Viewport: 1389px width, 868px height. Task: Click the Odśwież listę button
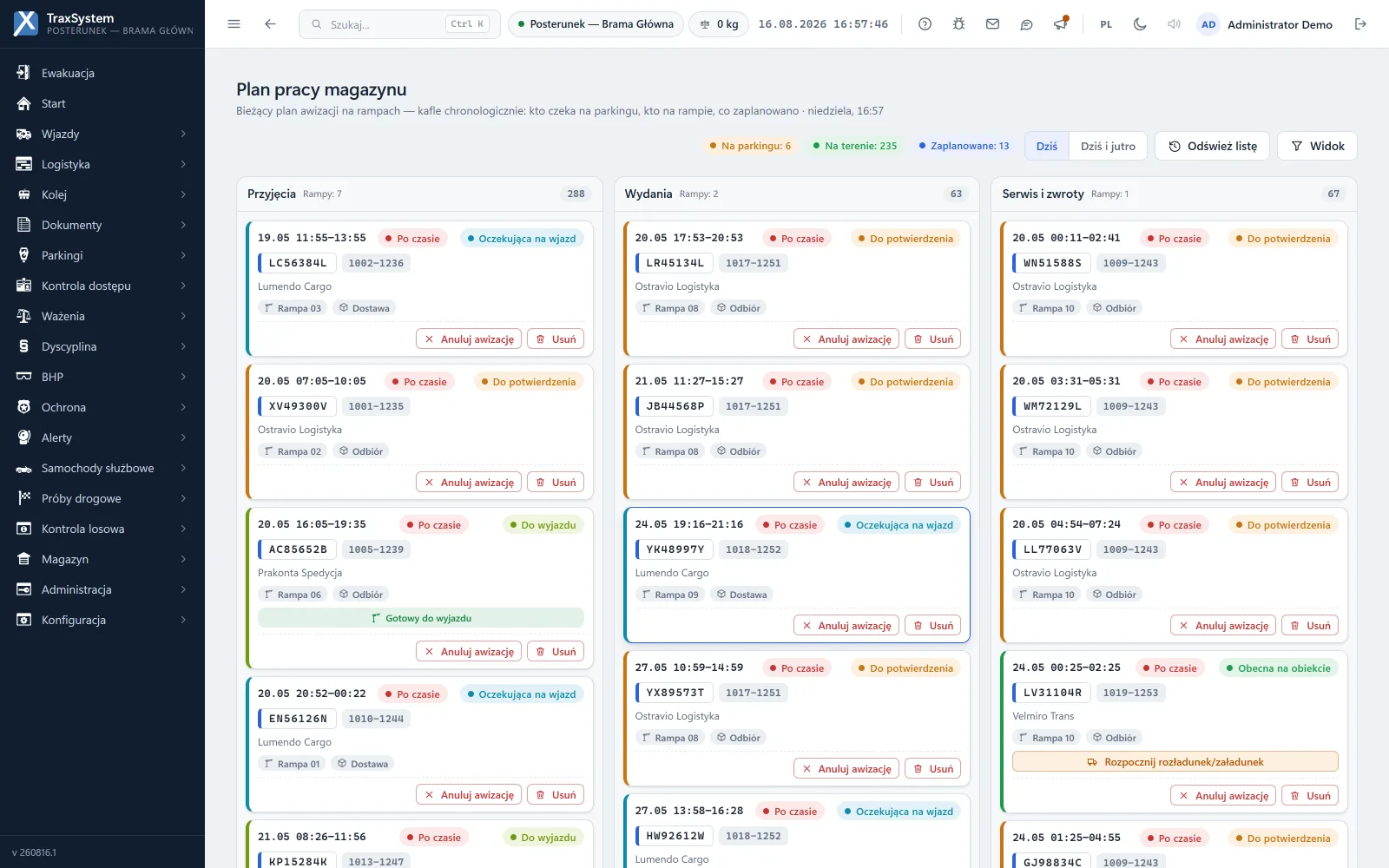click(x=1212, y=146)
